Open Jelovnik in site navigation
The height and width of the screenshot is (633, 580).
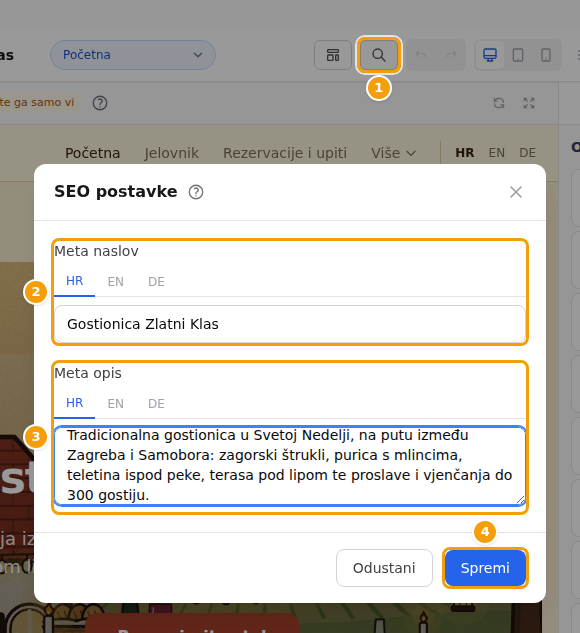[172, 153]
